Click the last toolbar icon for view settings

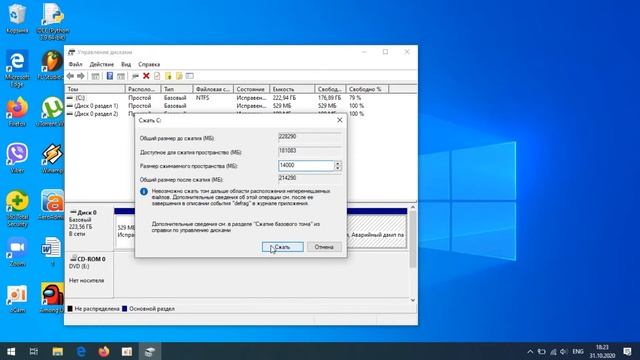click(x=189, y=76)
